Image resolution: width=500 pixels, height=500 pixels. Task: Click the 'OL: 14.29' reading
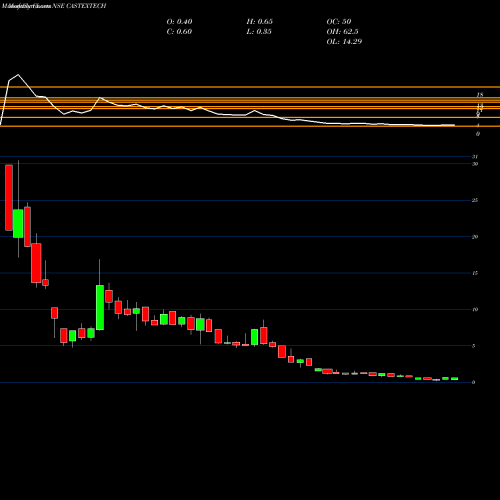(x=344, y=42)
